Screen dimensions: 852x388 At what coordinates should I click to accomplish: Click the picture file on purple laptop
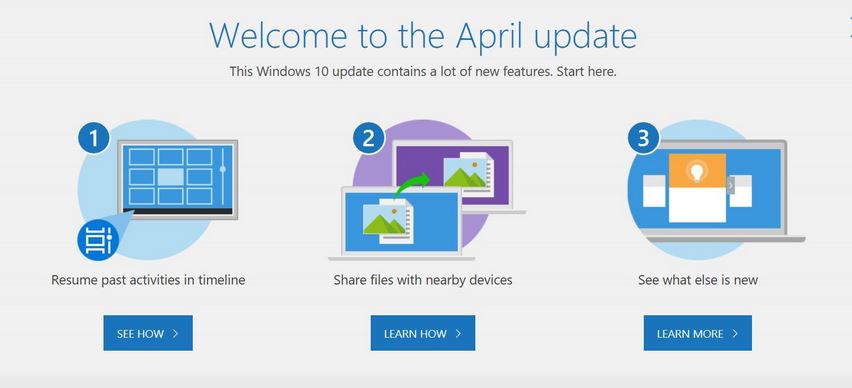[x=468, y=174]
